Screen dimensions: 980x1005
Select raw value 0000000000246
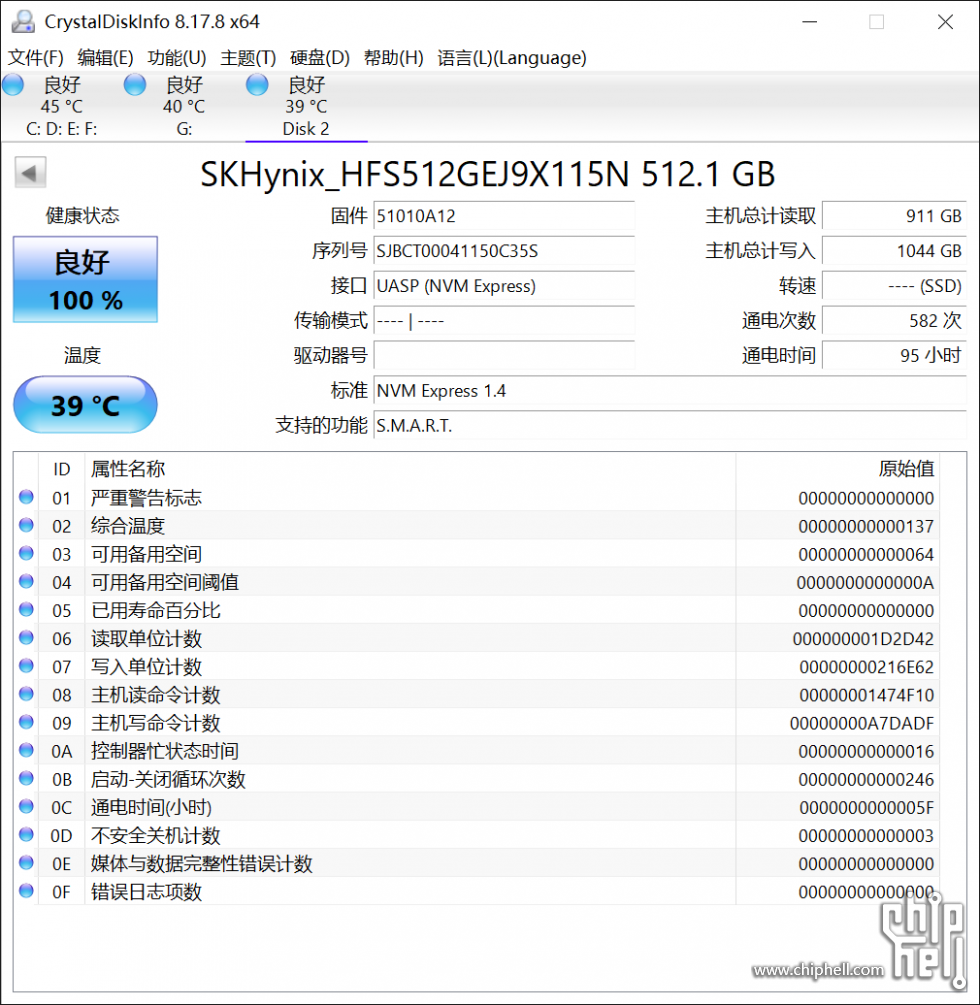point(866,779)
